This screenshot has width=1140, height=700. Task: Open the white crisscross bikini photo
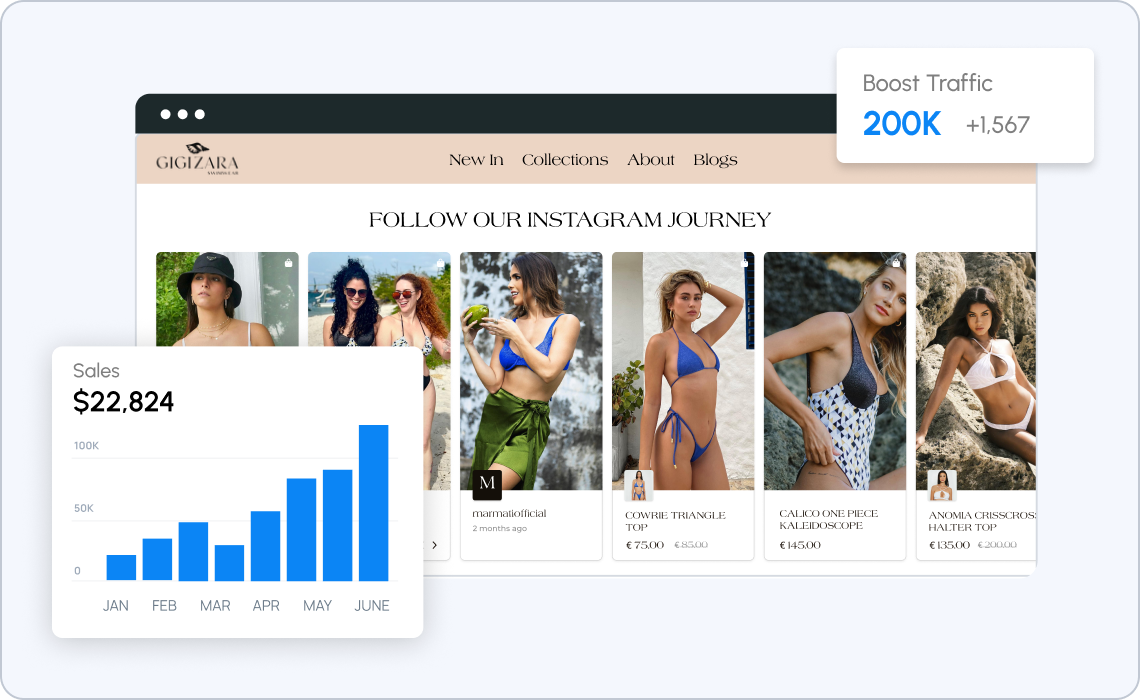976,371
